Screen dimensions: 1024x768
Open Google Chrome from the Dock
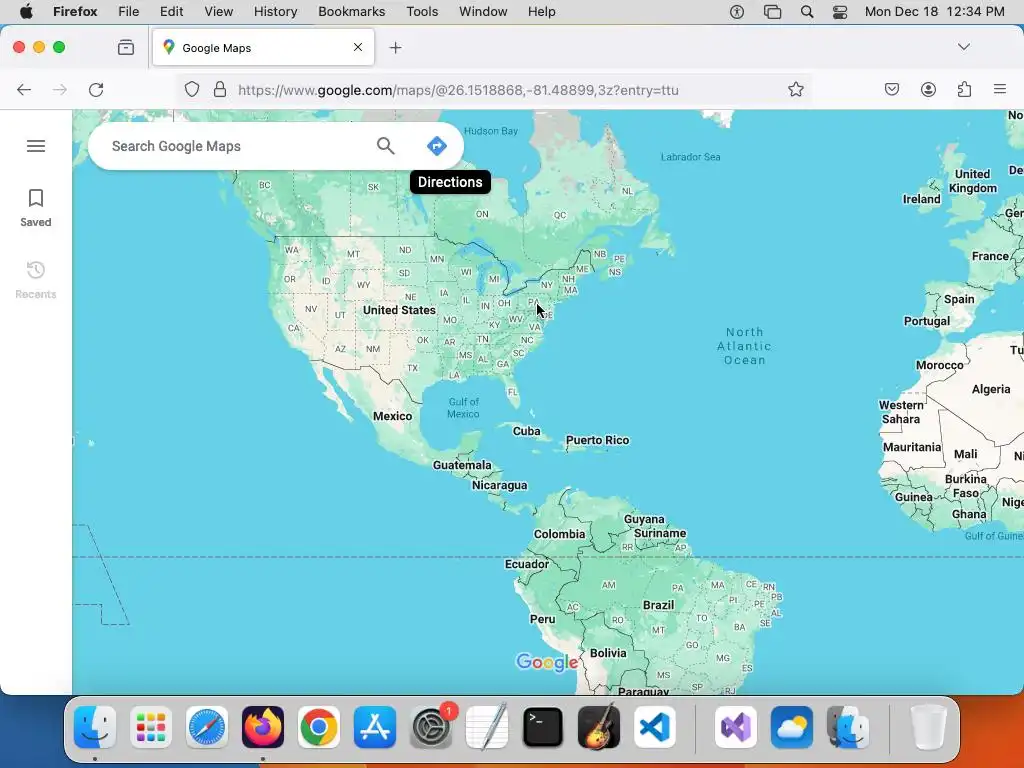[x=319, y=727]
